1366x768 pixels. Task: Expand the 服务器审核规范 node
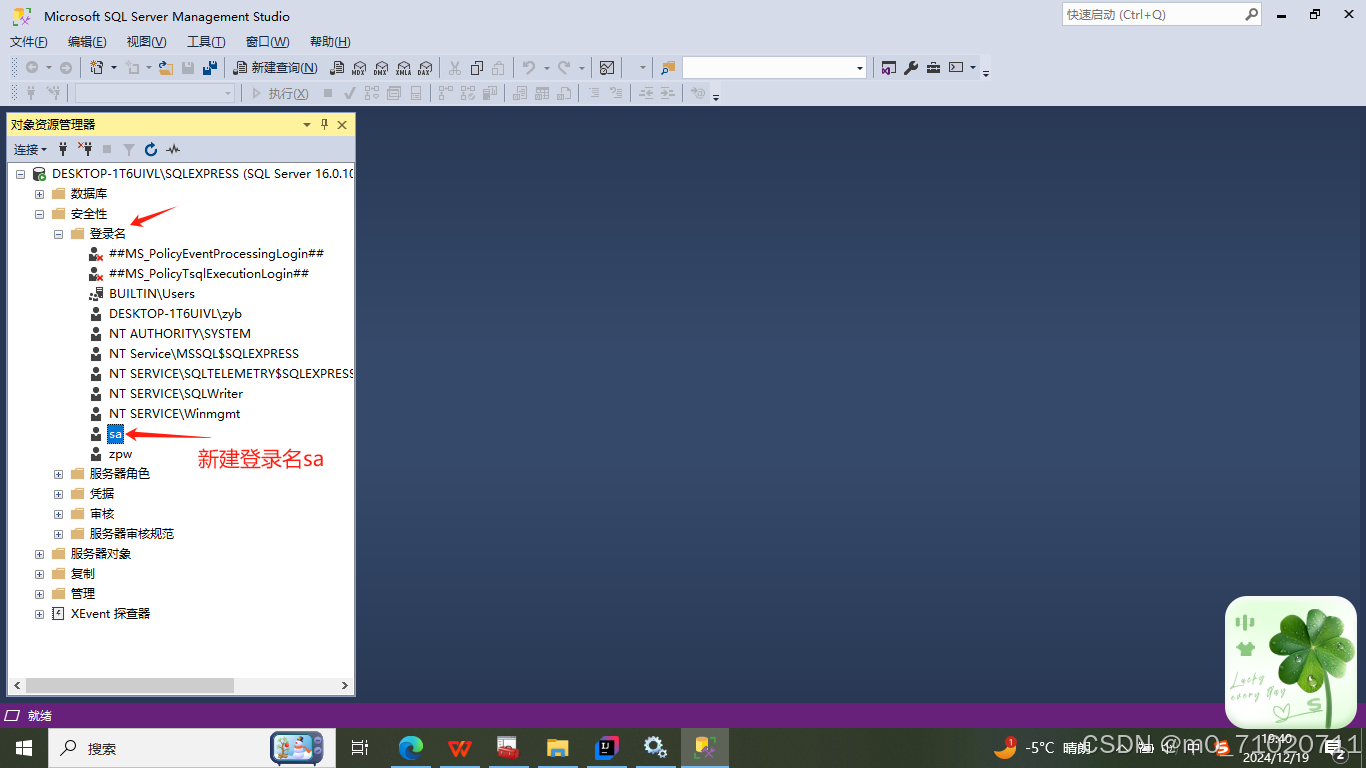pos(58,534)
